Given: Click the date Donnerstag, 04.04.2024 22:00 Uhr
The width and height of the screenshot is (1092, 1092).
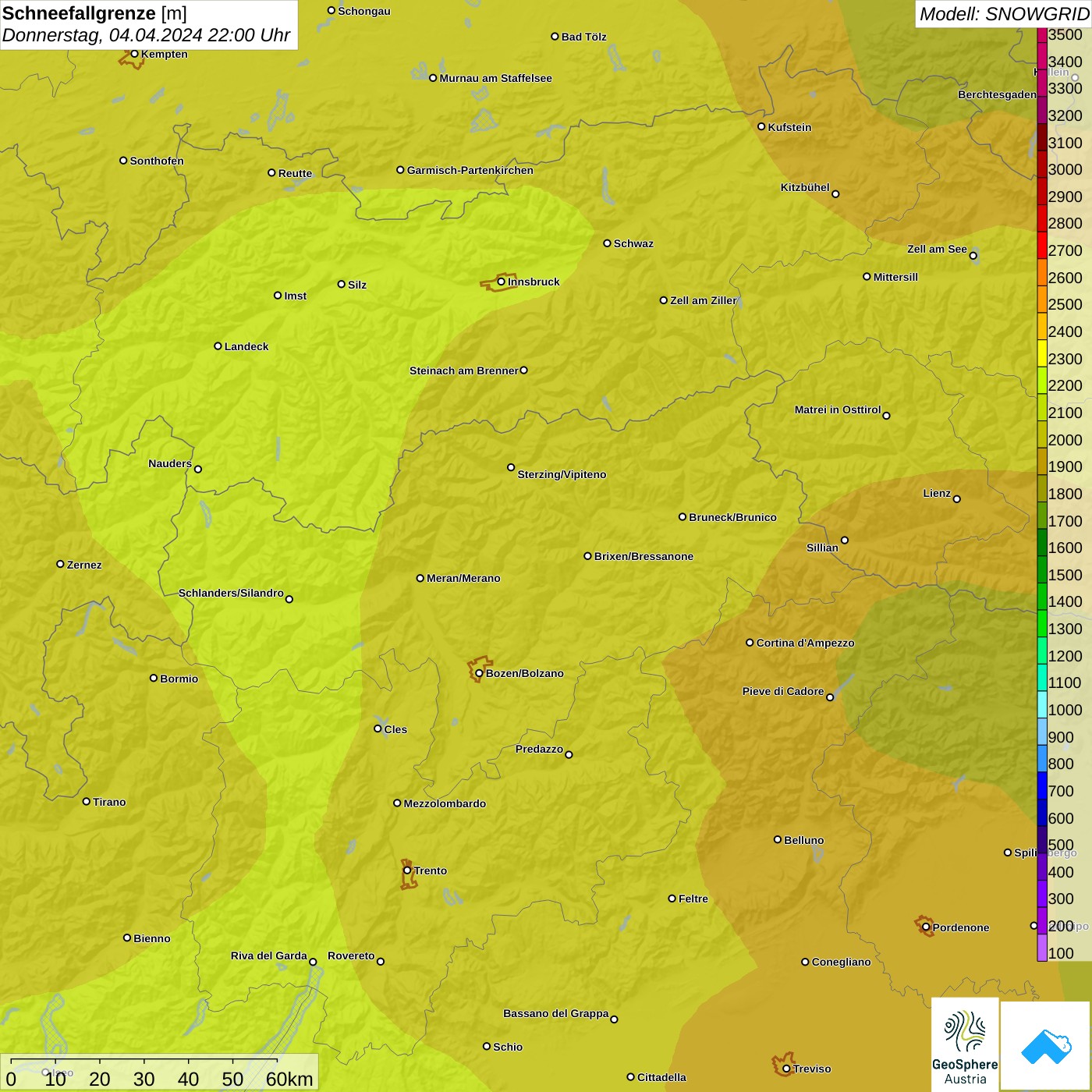Looking at the screenshot, I should [146, 35].
